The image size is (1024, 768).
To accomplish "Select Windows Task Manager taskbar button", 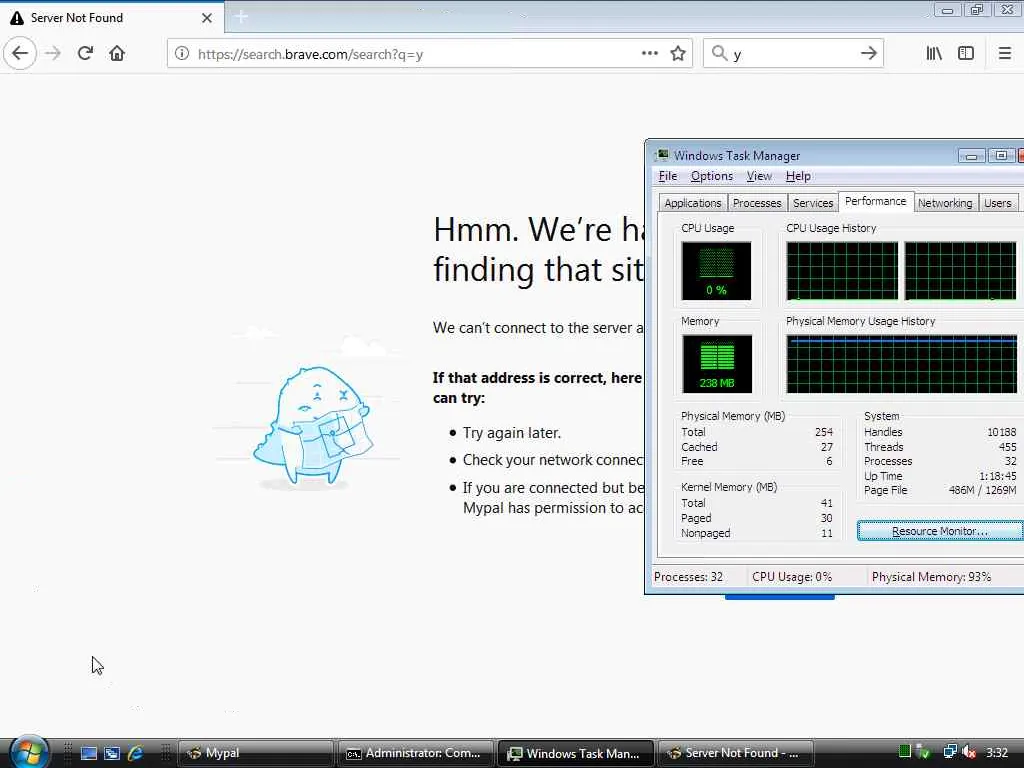I will pos(576,753).
